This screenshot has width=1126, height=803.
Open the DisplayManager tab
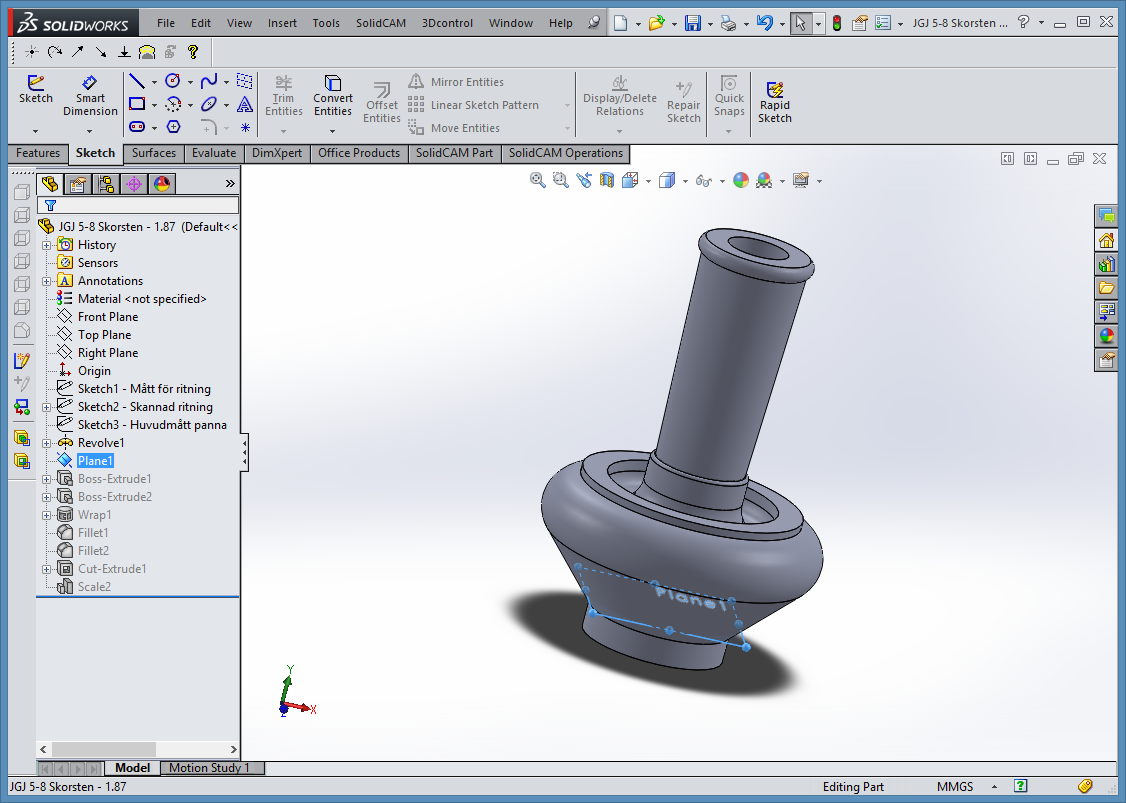(x=162, y=185)
